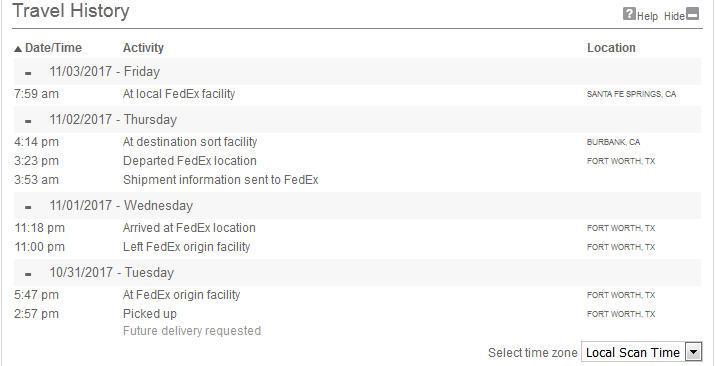Click the Help question mark icon
This screenshot has height=366, width=715.
tap(629, 14)
